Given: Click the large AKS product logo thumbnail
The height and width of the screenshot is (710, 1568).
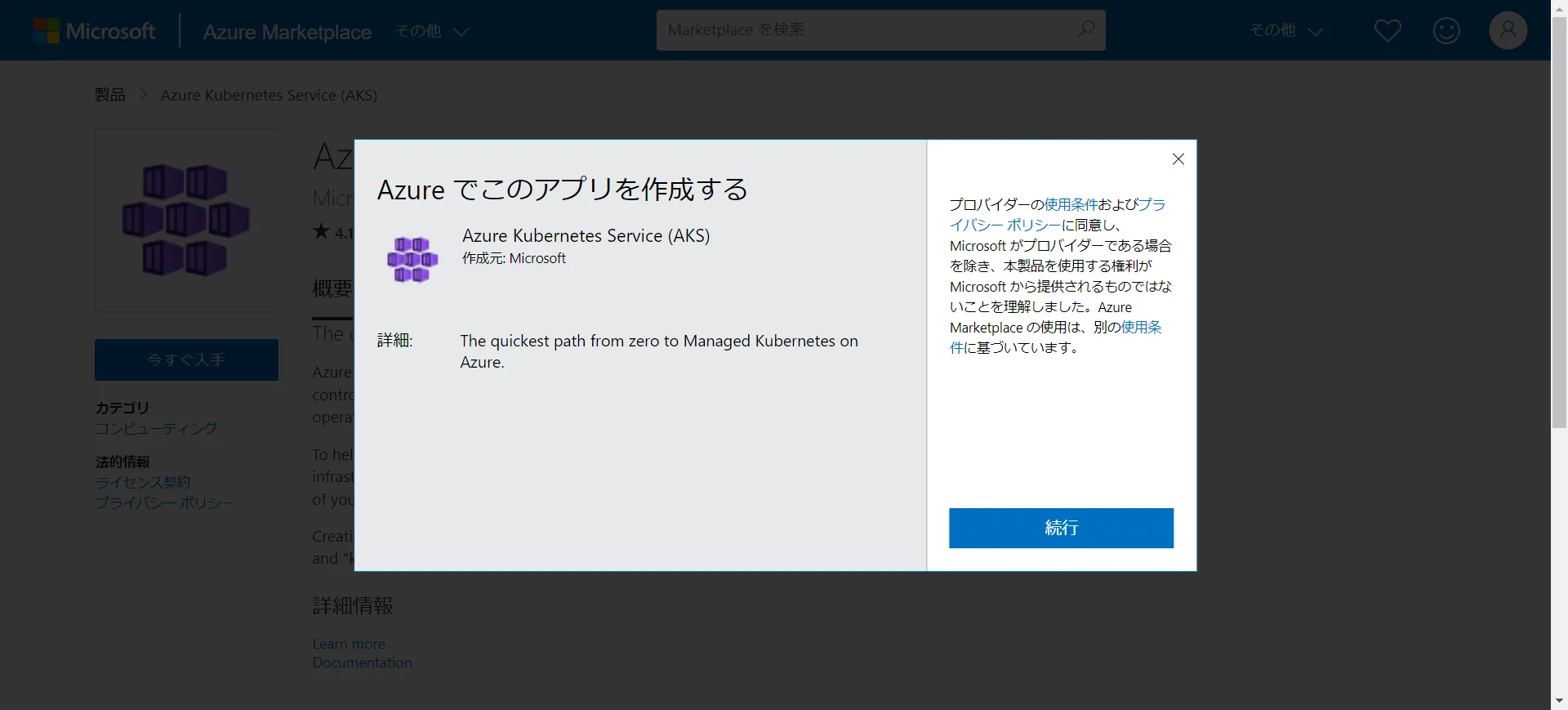Looking at the screenshot, I should (x=186, y=220).
